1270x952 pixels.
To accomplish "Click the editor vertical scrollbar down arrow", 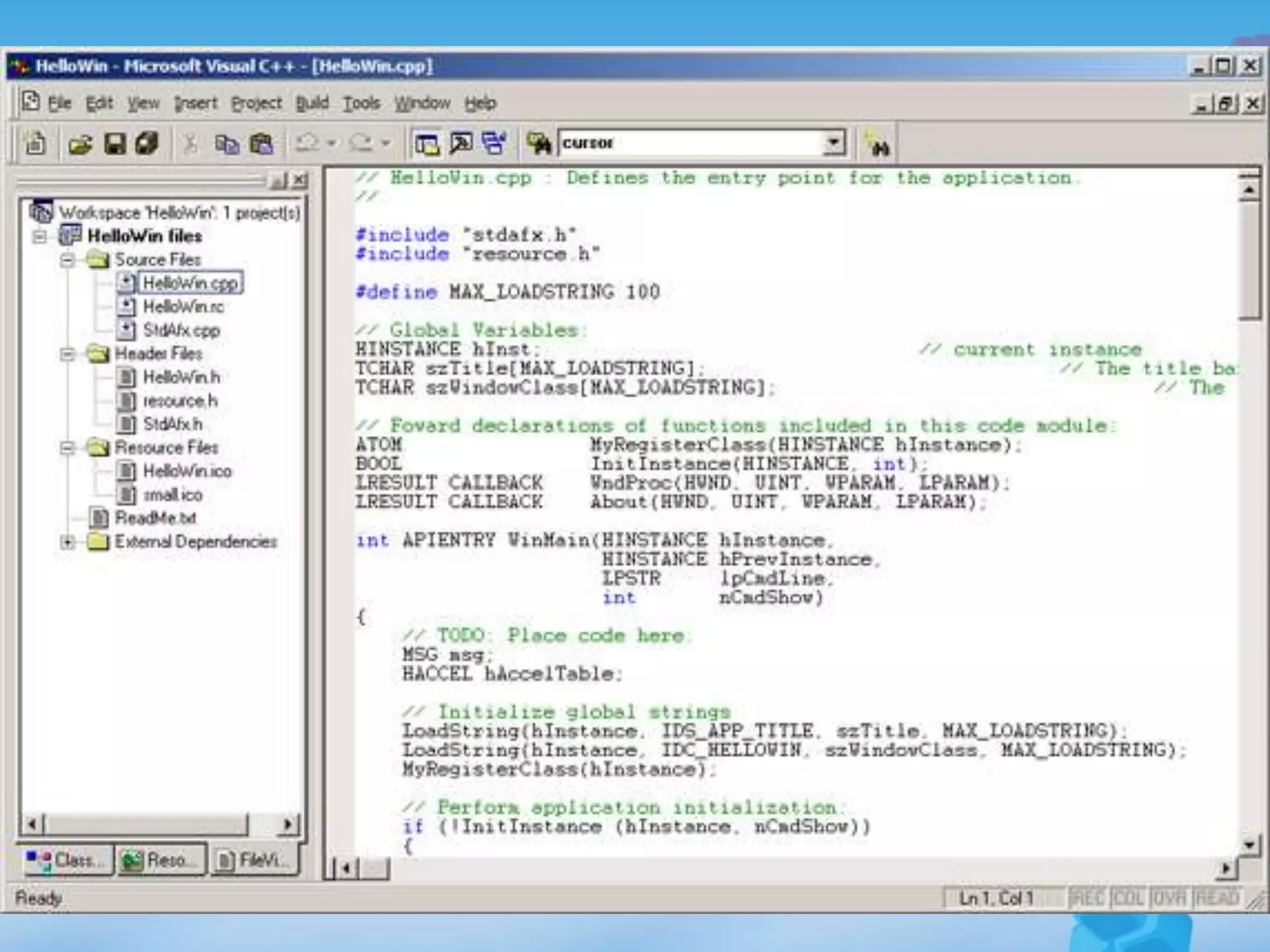I will tap(1249, 844).
